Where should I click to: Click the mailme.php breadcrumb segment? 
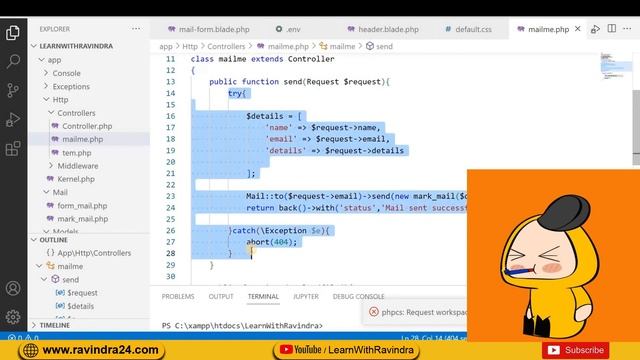(x=288, y=47)
